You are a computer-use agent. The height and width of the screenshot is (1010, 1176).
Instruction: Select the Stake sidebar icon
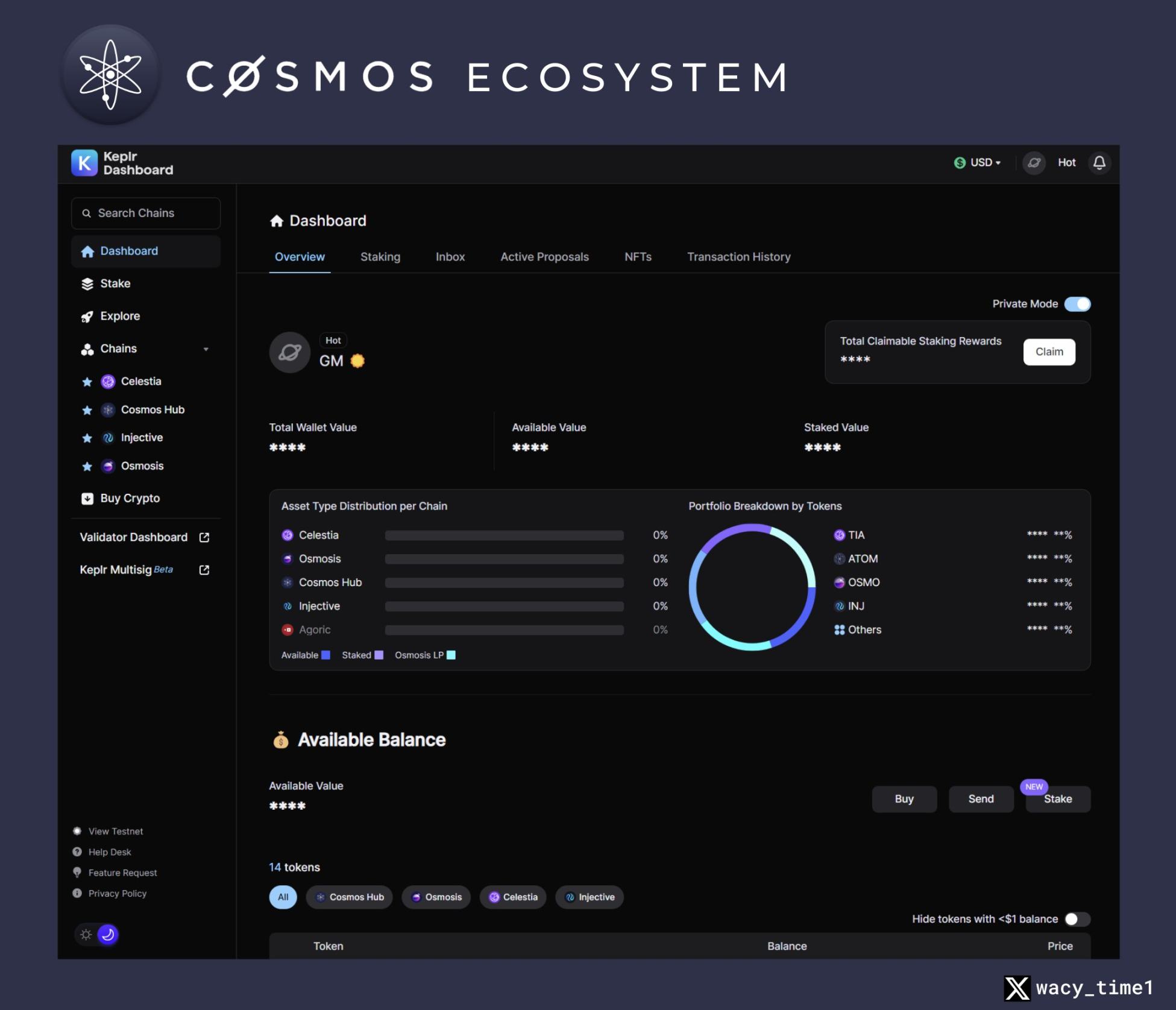(87, 283)
